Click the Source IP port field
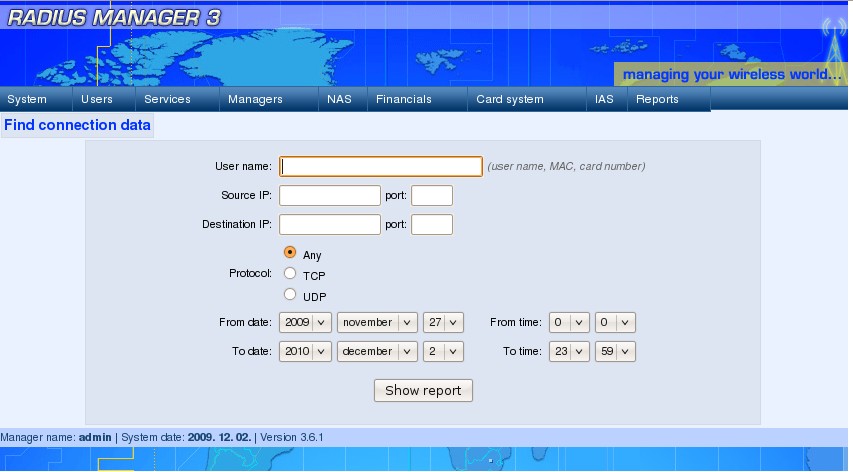This screenshot has height=472, width=853. click(x=432, y=195)
